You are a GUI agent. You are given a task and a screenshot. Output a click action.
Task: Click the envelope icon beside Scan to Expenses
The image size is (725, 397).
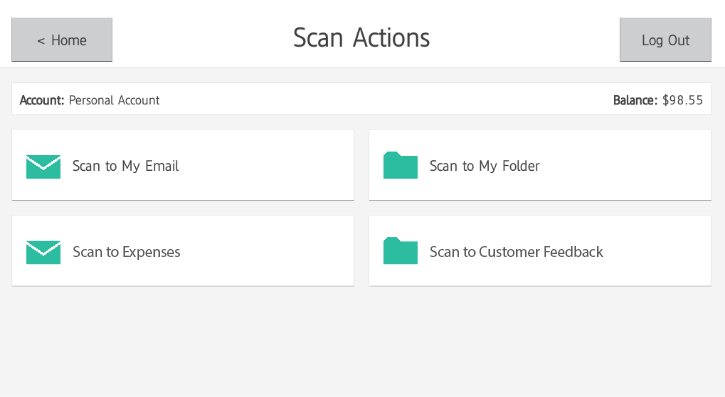click(x=43, y=252)
